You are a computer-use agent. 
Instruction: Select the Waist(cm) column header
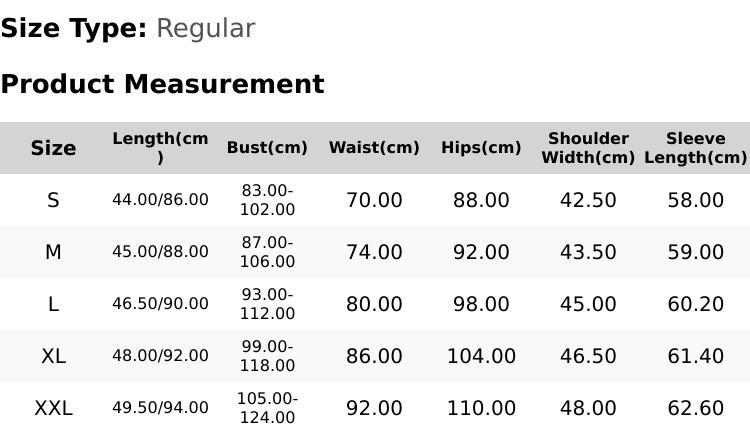(374, 147)
